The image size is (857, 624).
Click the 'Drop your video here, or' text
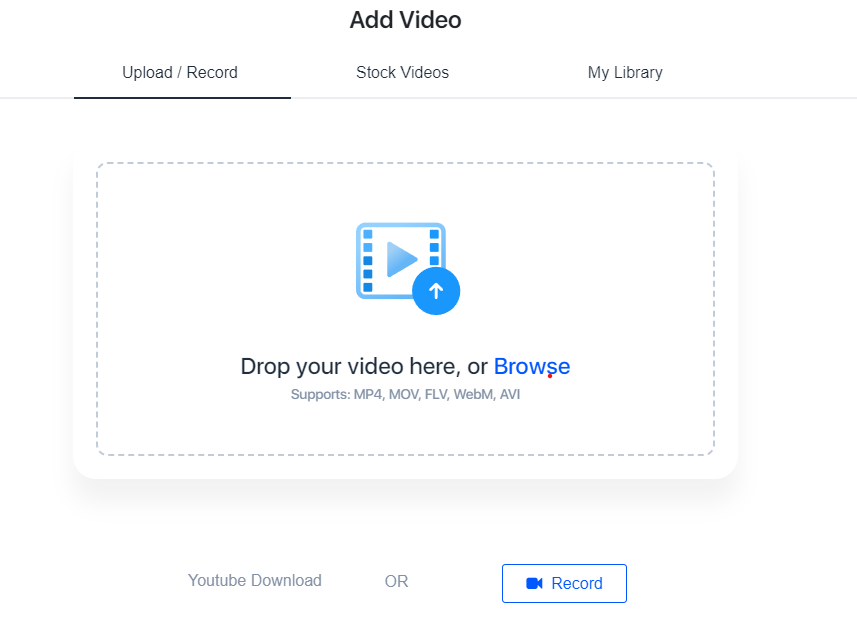364,367
